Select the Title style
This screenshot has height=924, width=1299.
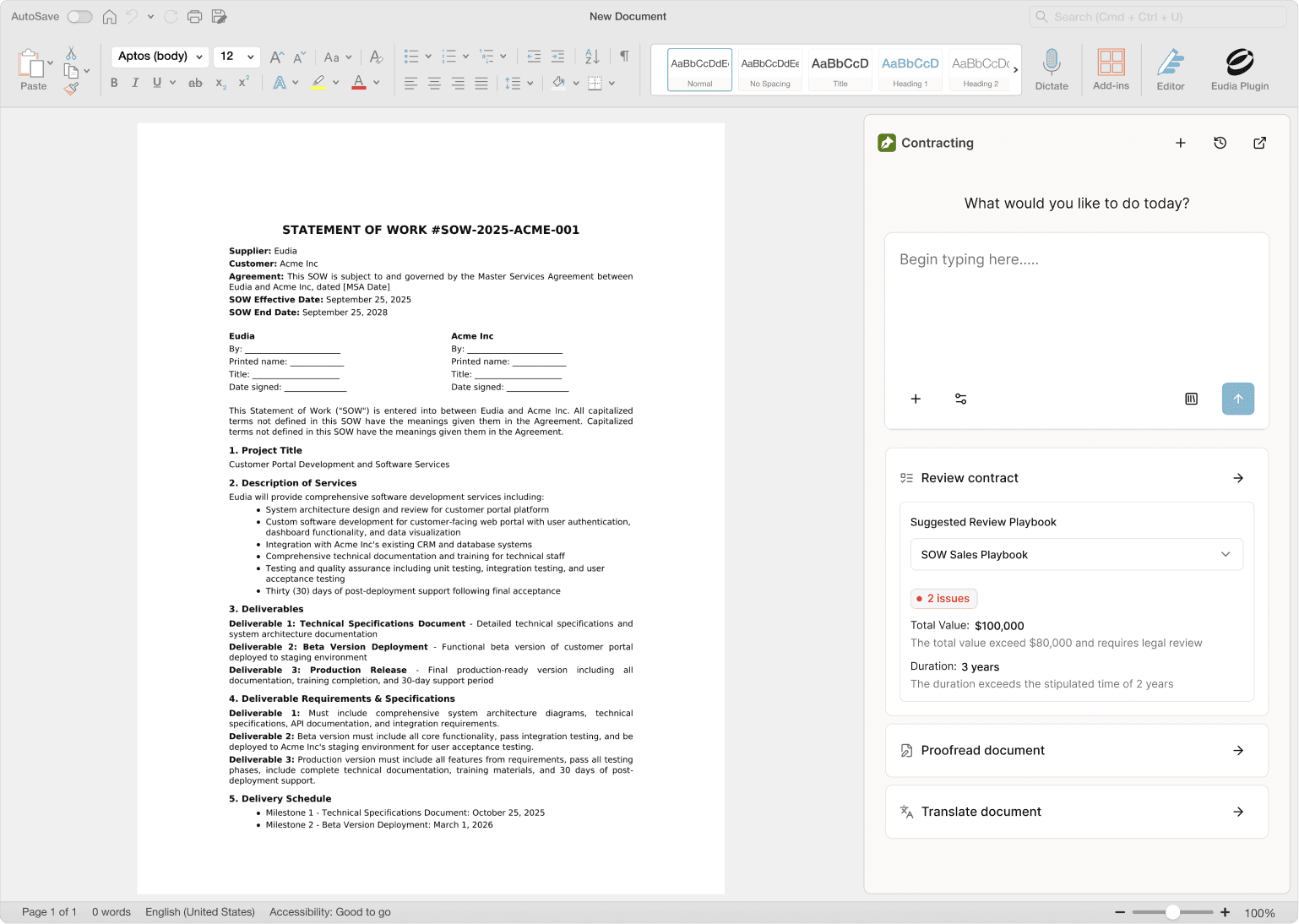click(840, 69)
